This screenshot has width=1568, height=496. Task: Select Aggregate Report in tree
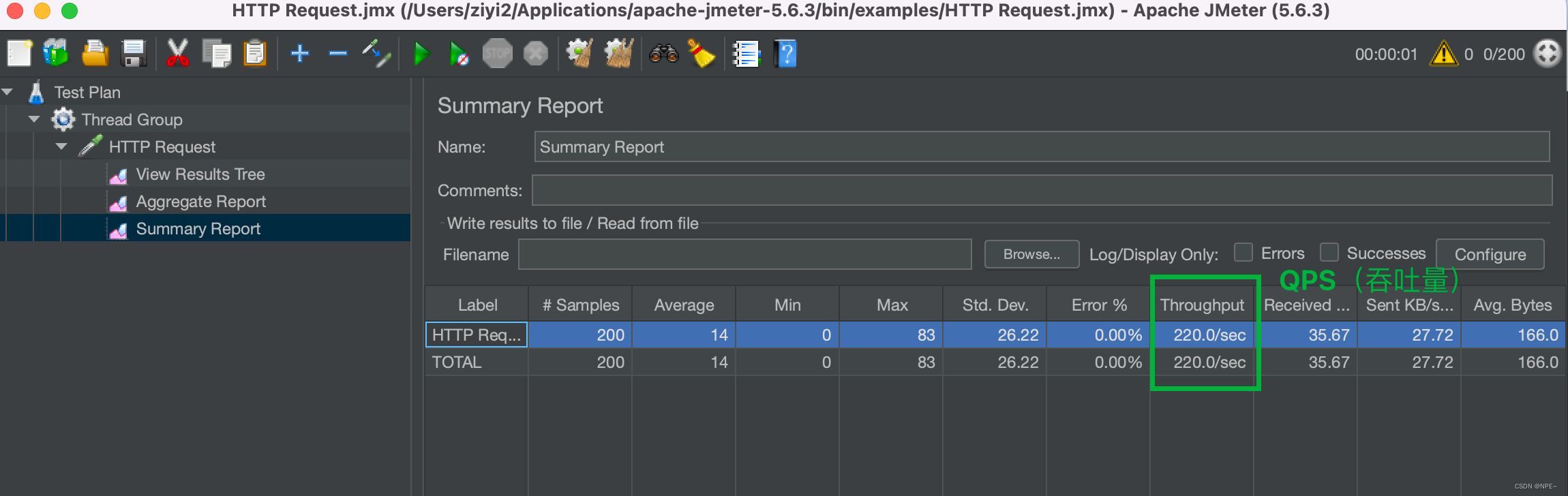(201, 202)
